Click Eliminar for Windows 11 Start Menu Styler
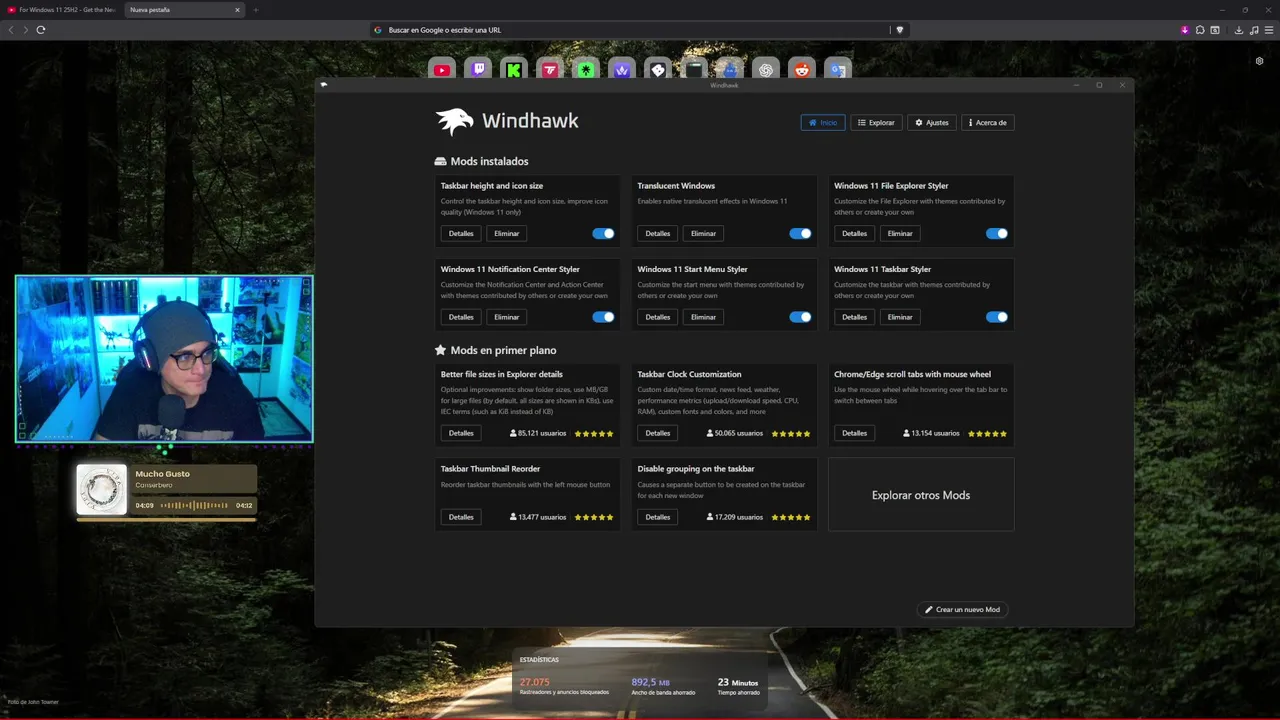 point(704,317)
